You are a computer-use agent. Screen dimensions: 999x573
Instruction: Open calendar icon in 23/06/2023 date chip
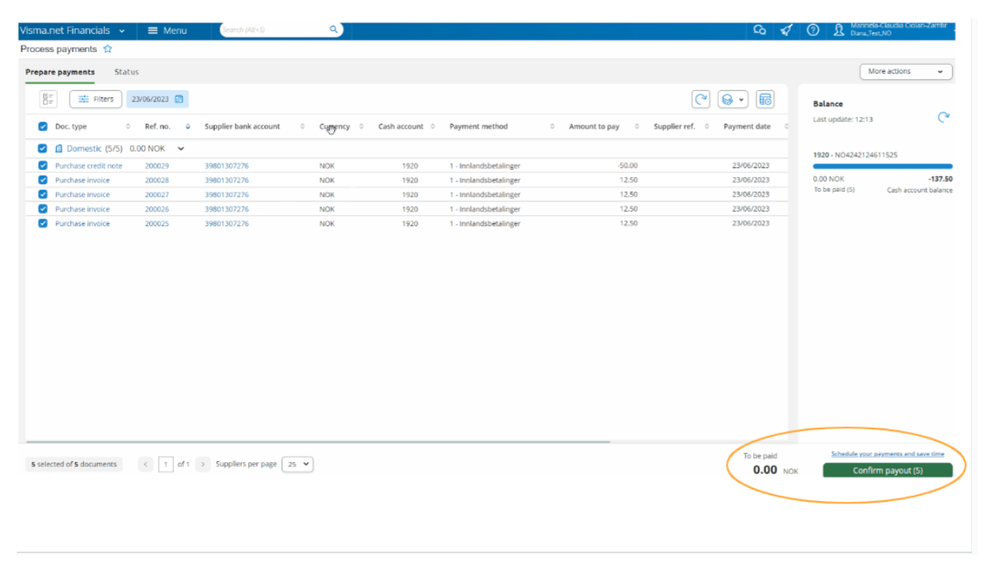(179, 99)
